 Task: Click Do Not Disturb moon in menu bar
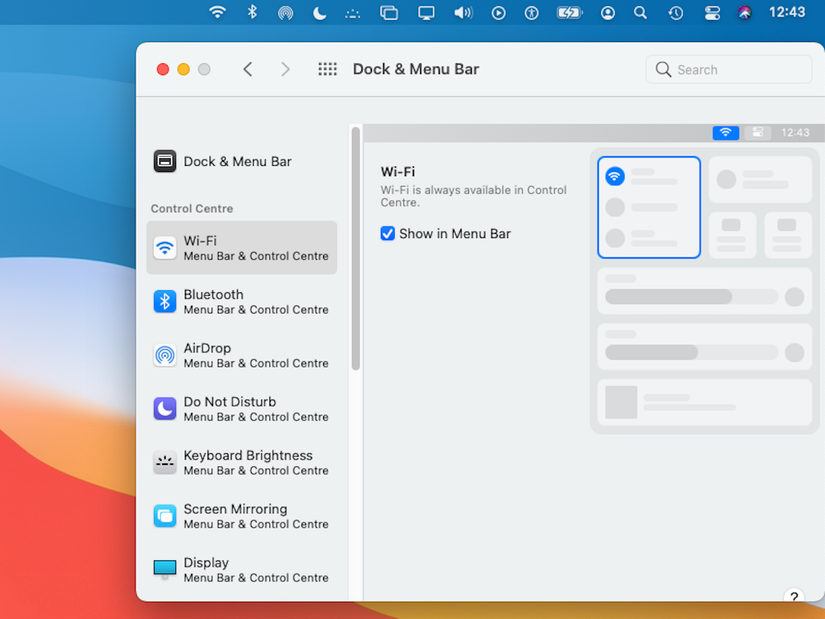click(319, 13)
